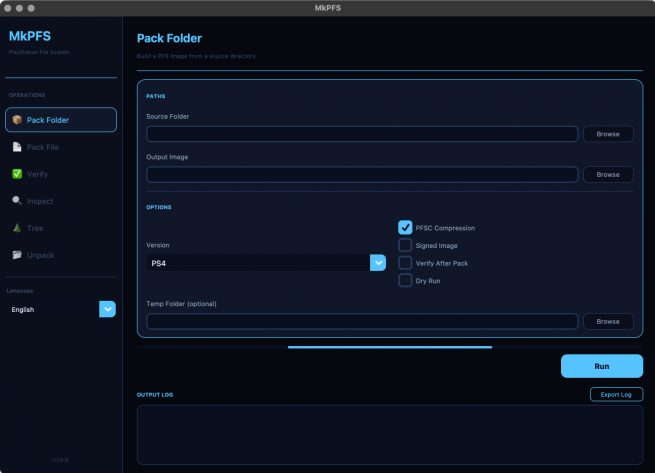Enable Verify After Pack checkbox
This screenshot has width=655, height=473.
coord(405,263)
